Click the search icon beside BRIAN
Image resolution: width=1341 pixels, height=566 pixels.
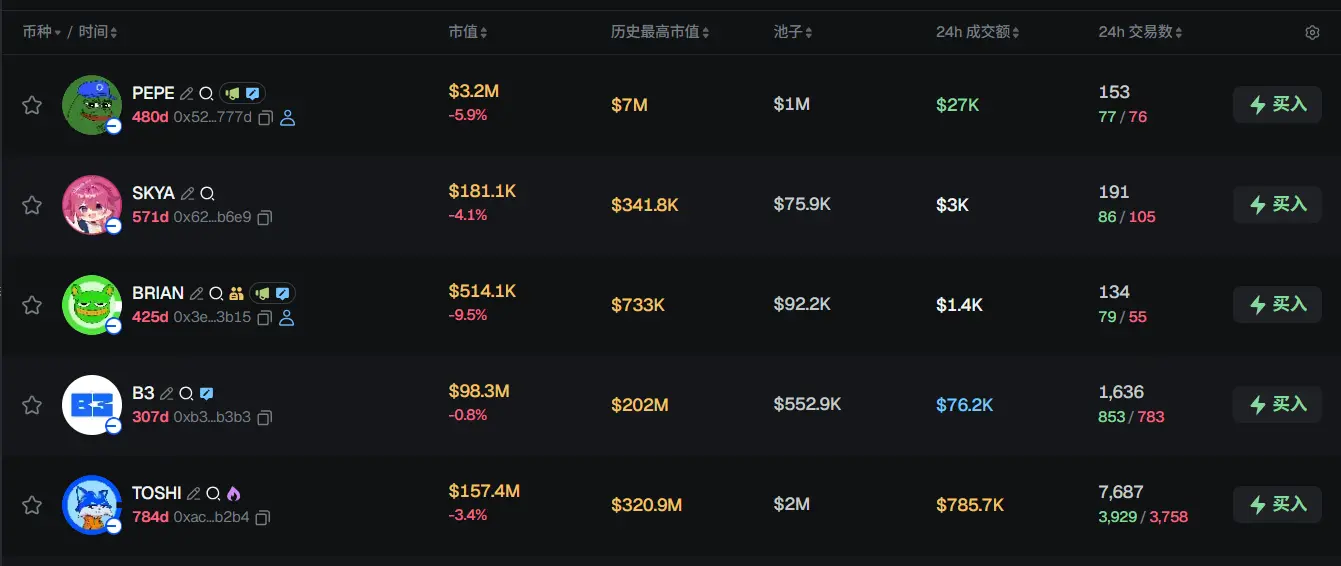215,294
